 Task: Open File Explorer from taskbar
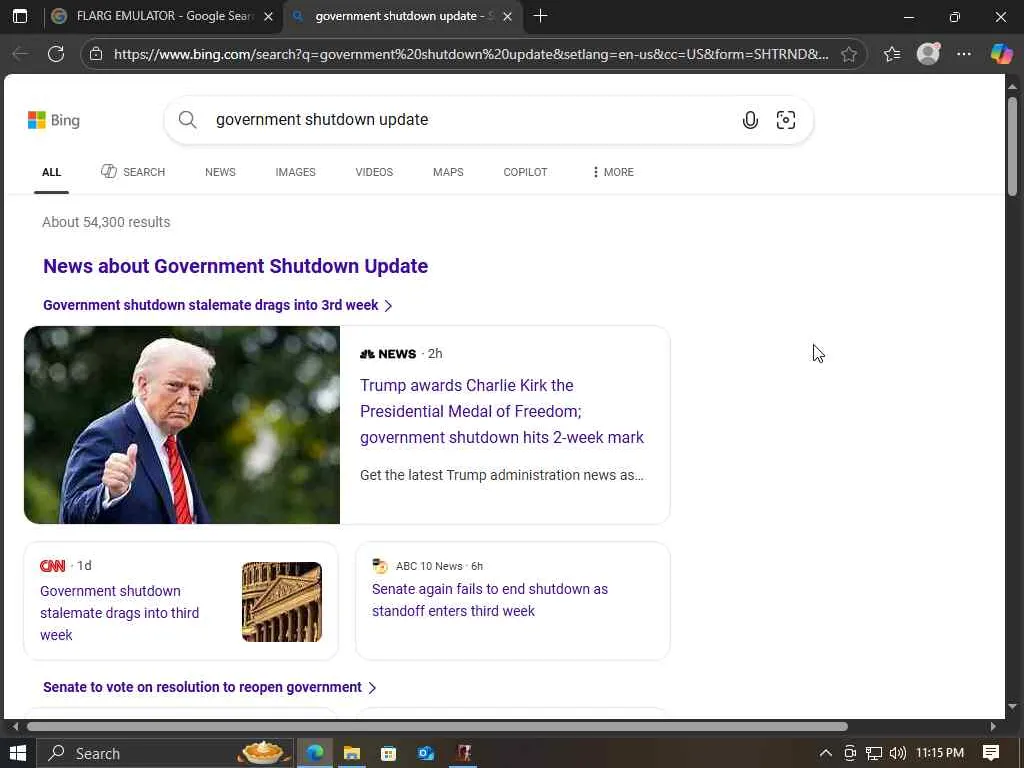352,754
